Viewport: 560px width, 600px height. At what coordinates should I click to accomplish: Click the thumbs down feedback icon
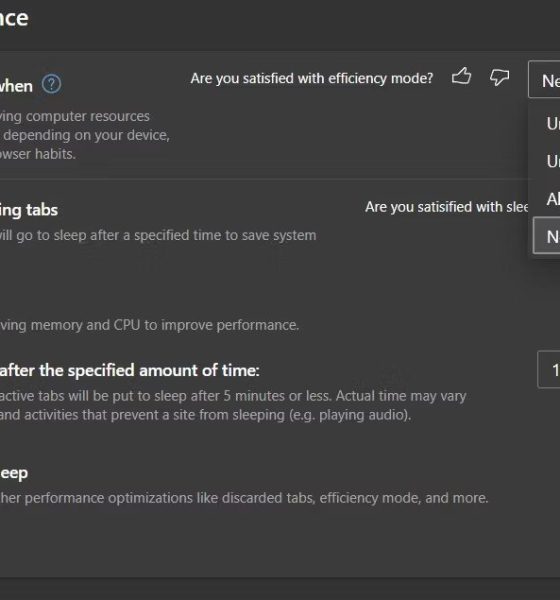point(500,77)
